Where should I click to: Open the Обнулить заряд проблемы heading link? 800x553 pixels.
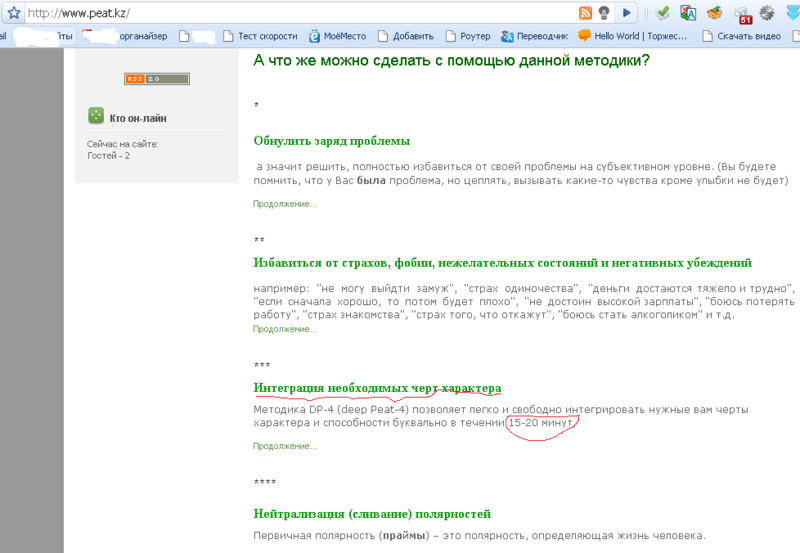[332, 141]
